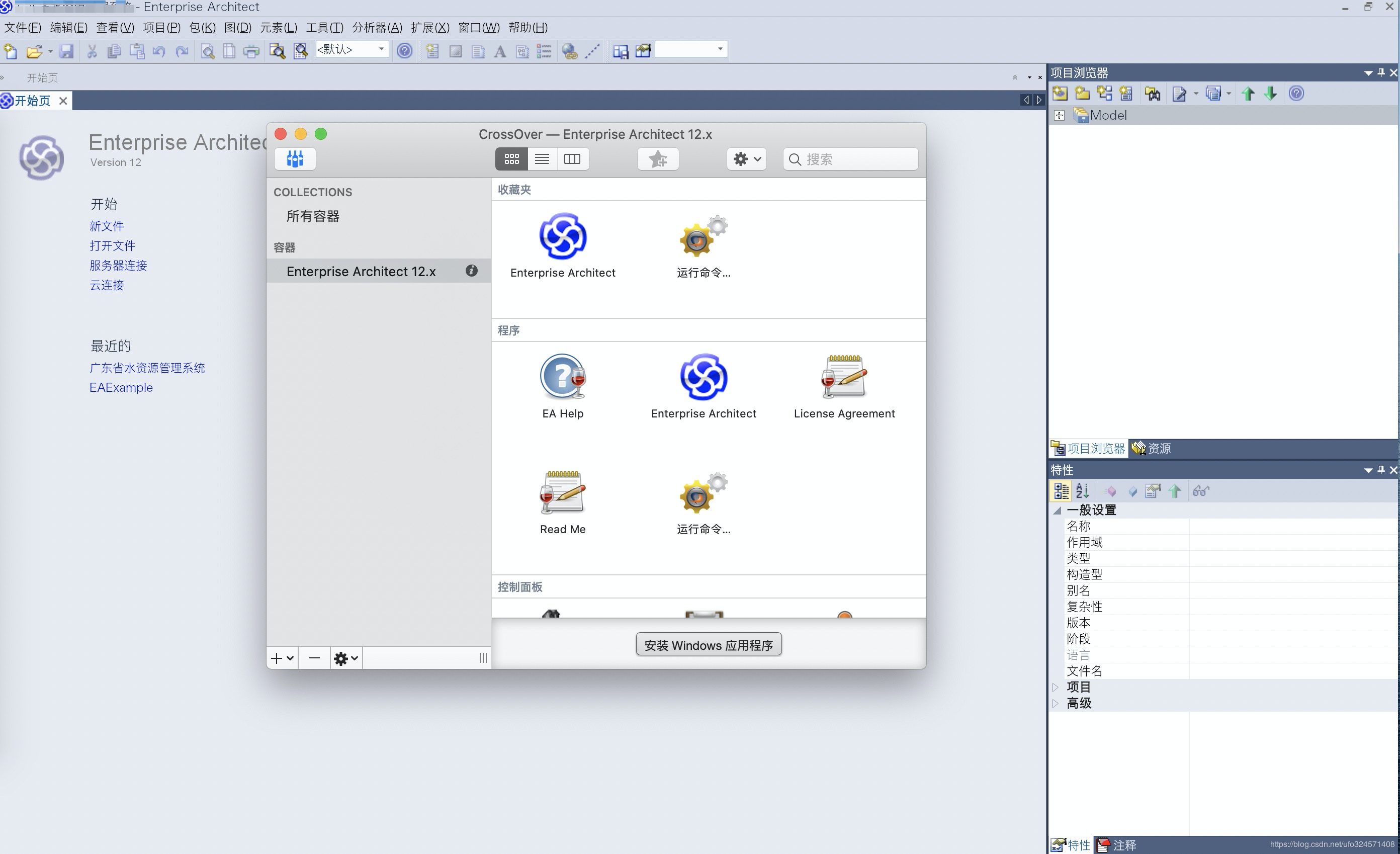The width and height of the screenshot is (1400, 854).
Task: Switch CrossOver to column view
Action: pyautogui.click(x=572, y=159)
